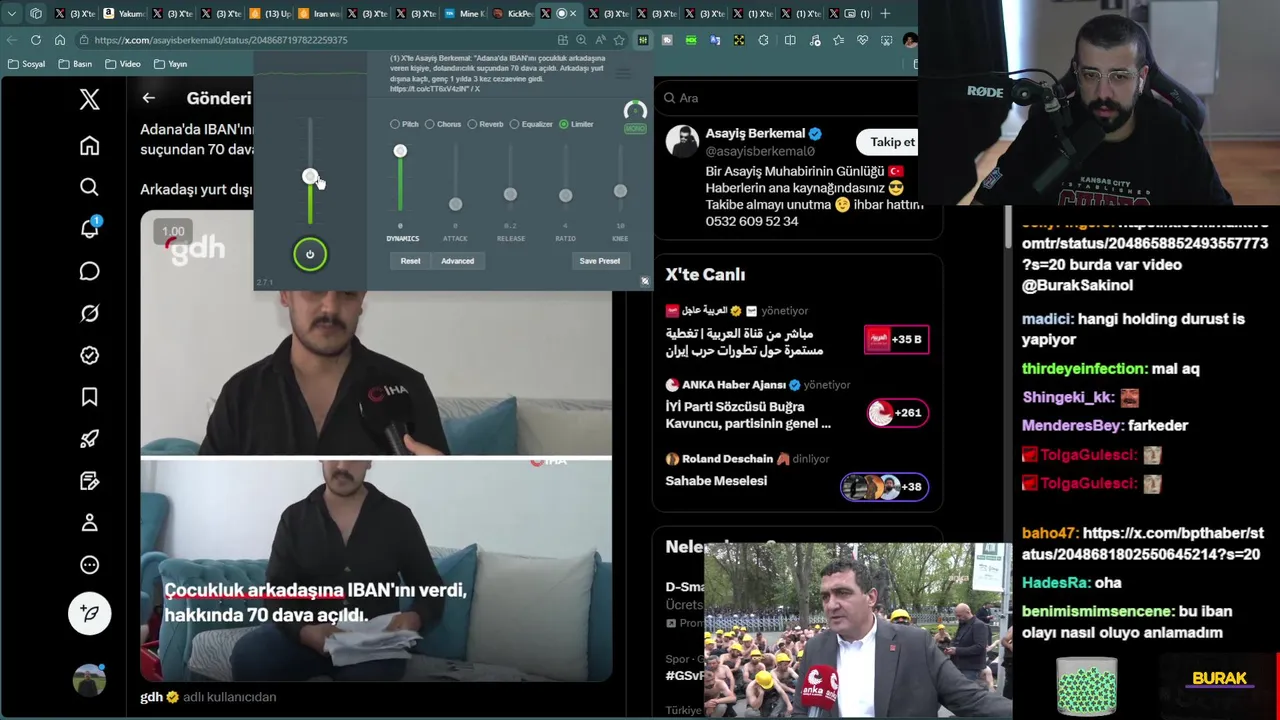Open the browser profile avatar
Image resolution: width=1280 pixels, height=720 pixels.
(909, 40)
